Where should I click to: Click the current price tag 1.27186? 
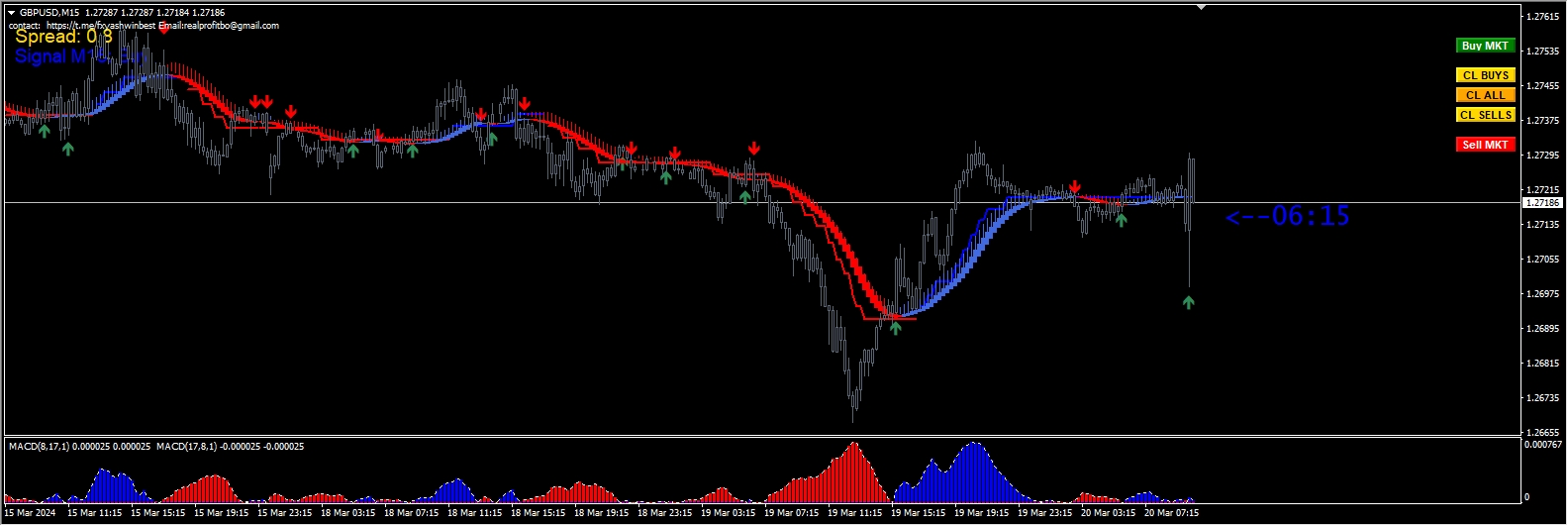click(1541, 203)
